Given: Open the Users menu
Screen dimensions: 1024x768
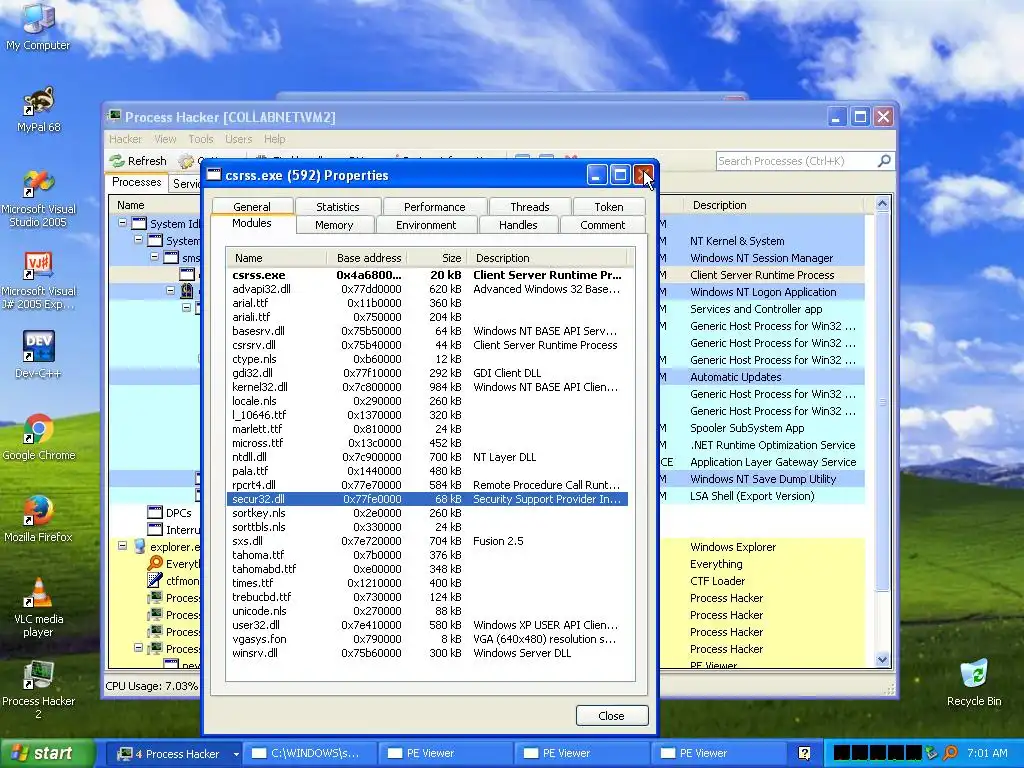Looking at the screenshot, I should coord(238,139).
